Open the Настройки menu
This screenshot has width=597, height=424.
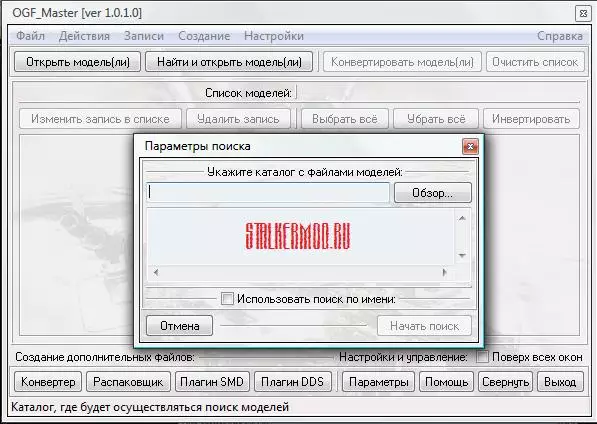click(x=274, y=36)
